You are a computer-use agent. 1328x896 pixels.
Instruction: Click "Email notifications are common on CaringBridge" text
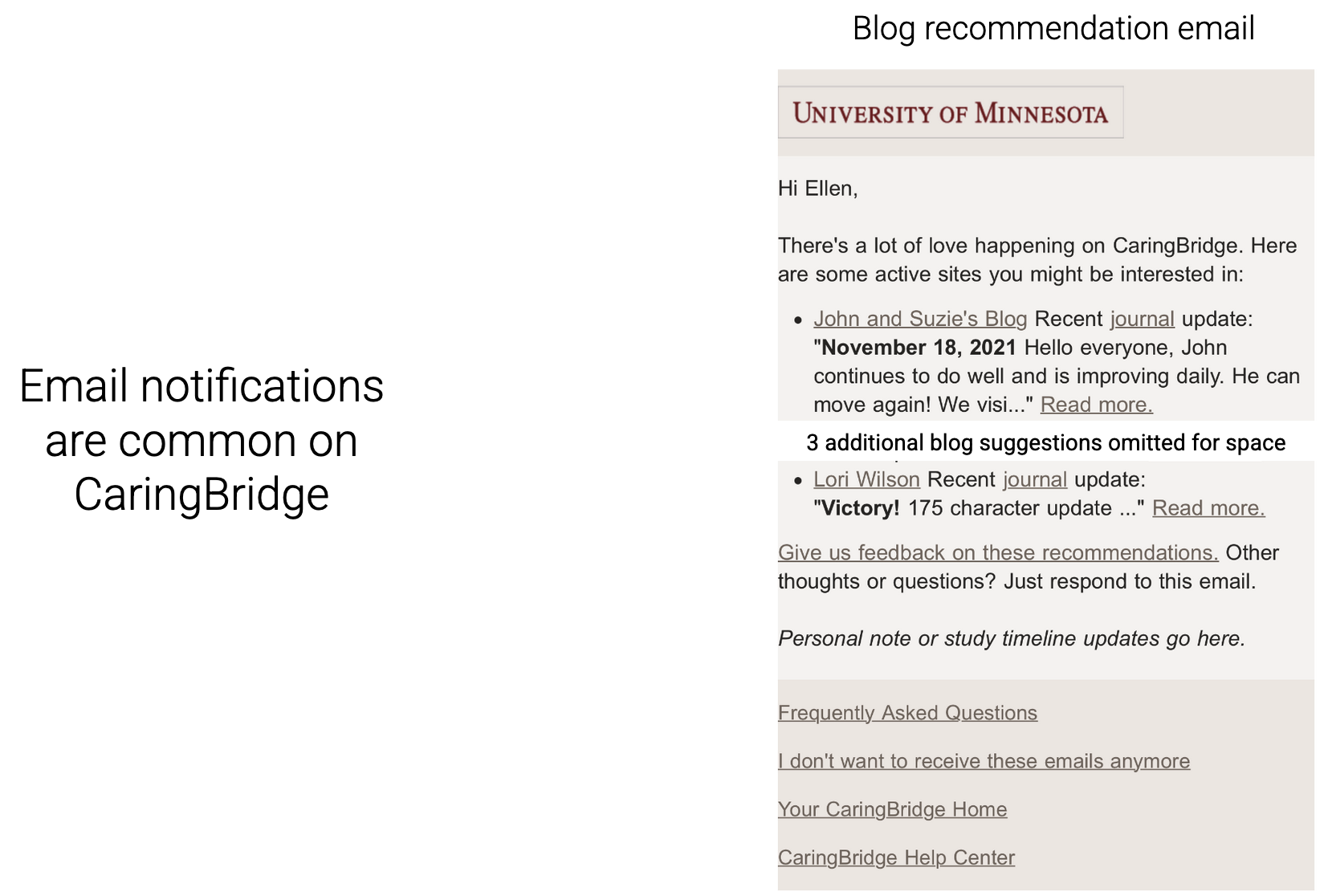(202, 440)
